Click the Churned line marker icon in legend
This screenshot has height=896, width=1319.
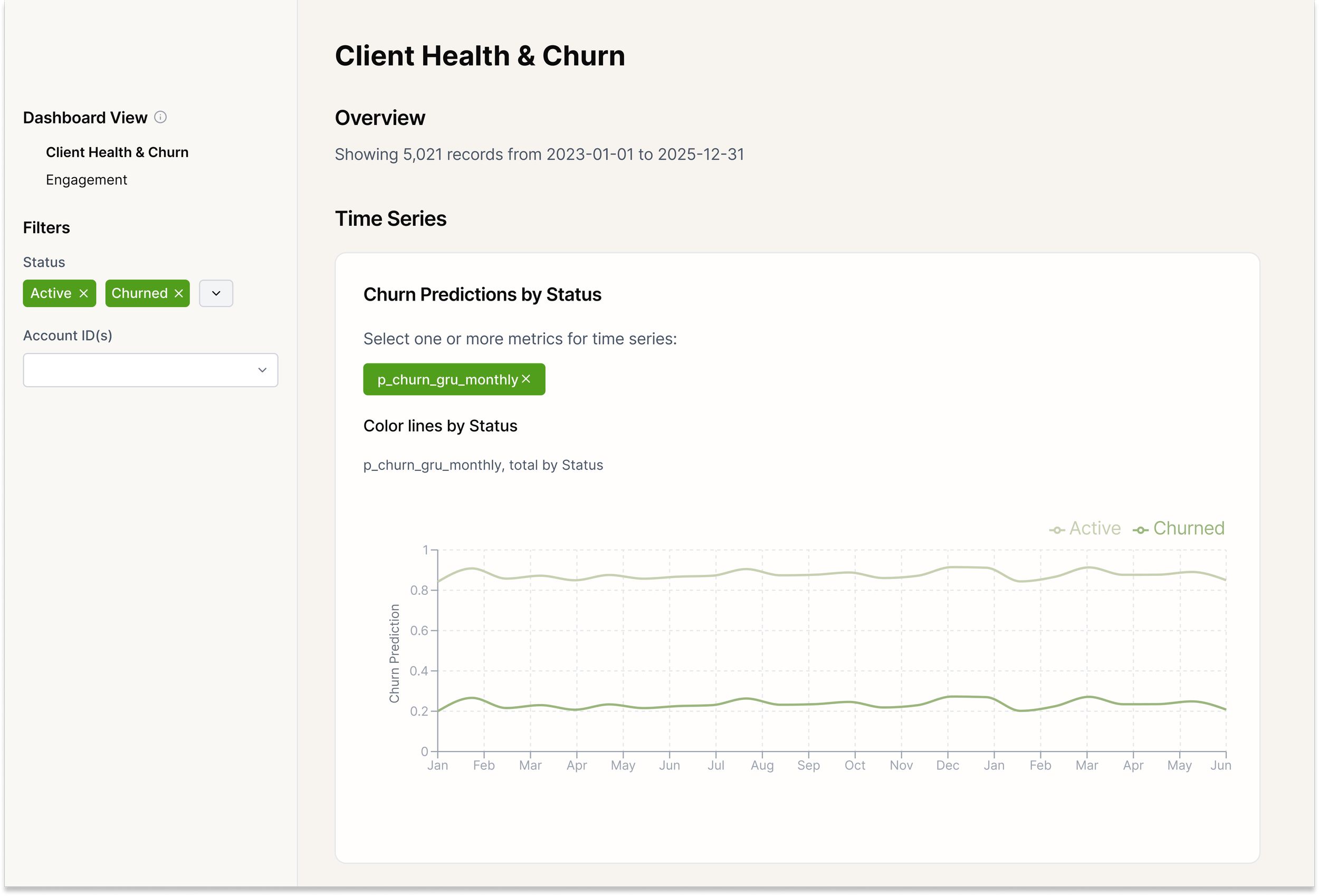click(1140, 531)
